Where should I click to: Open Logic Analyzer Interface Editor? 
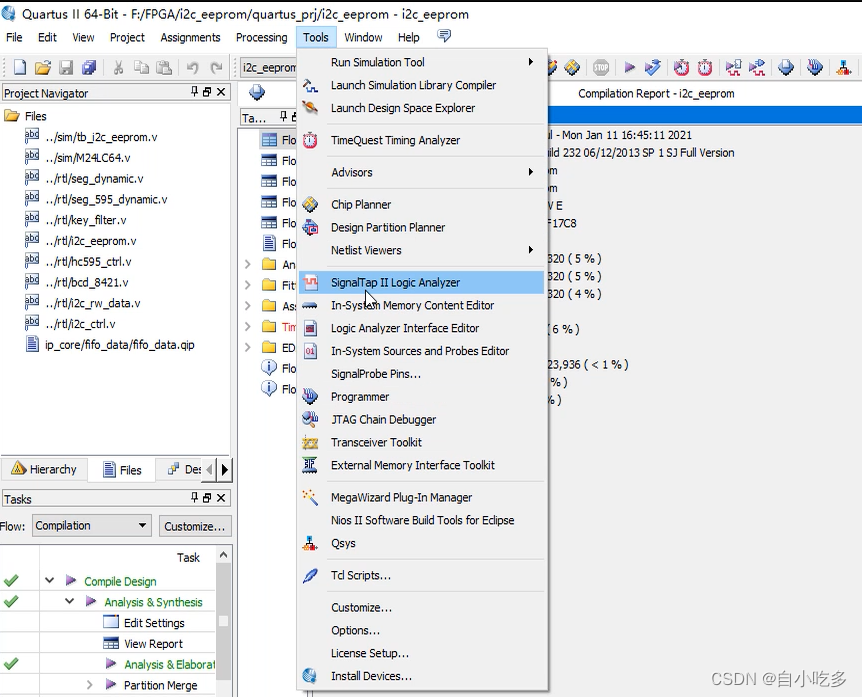click(x=422, y=328)
